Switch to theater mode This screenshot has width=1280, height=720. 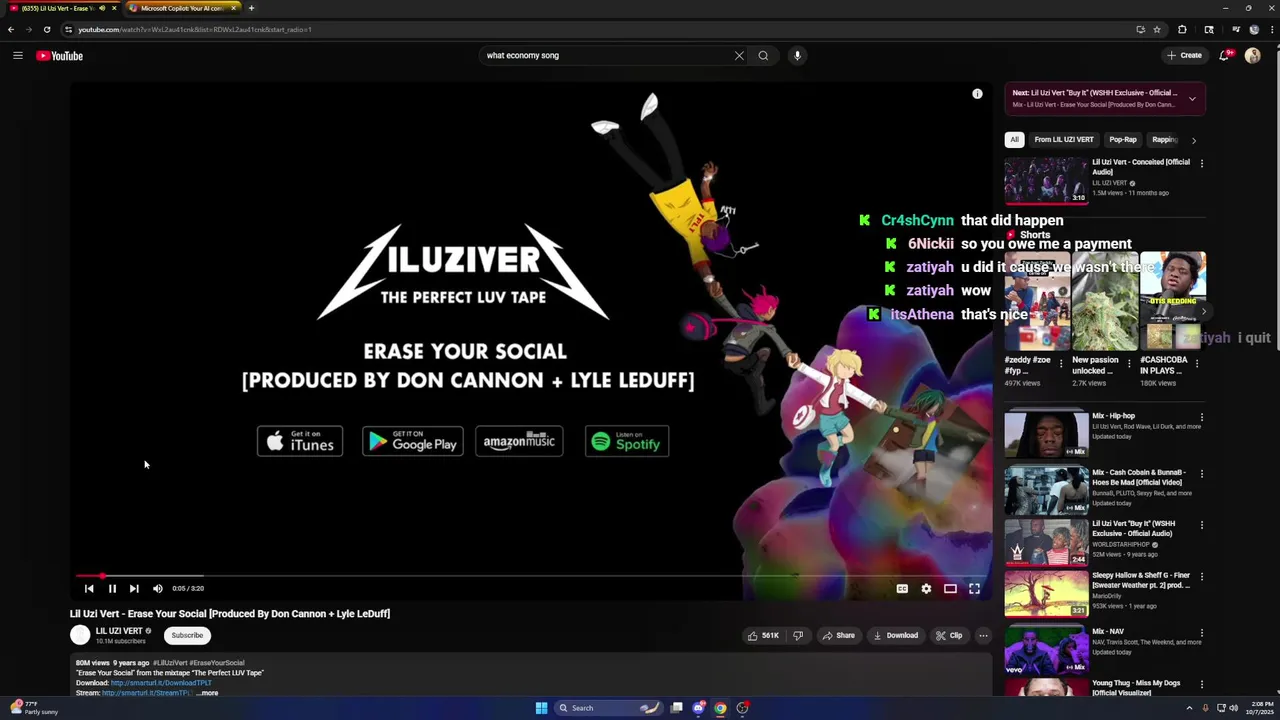pyautogui.click(x=950, y=589)
